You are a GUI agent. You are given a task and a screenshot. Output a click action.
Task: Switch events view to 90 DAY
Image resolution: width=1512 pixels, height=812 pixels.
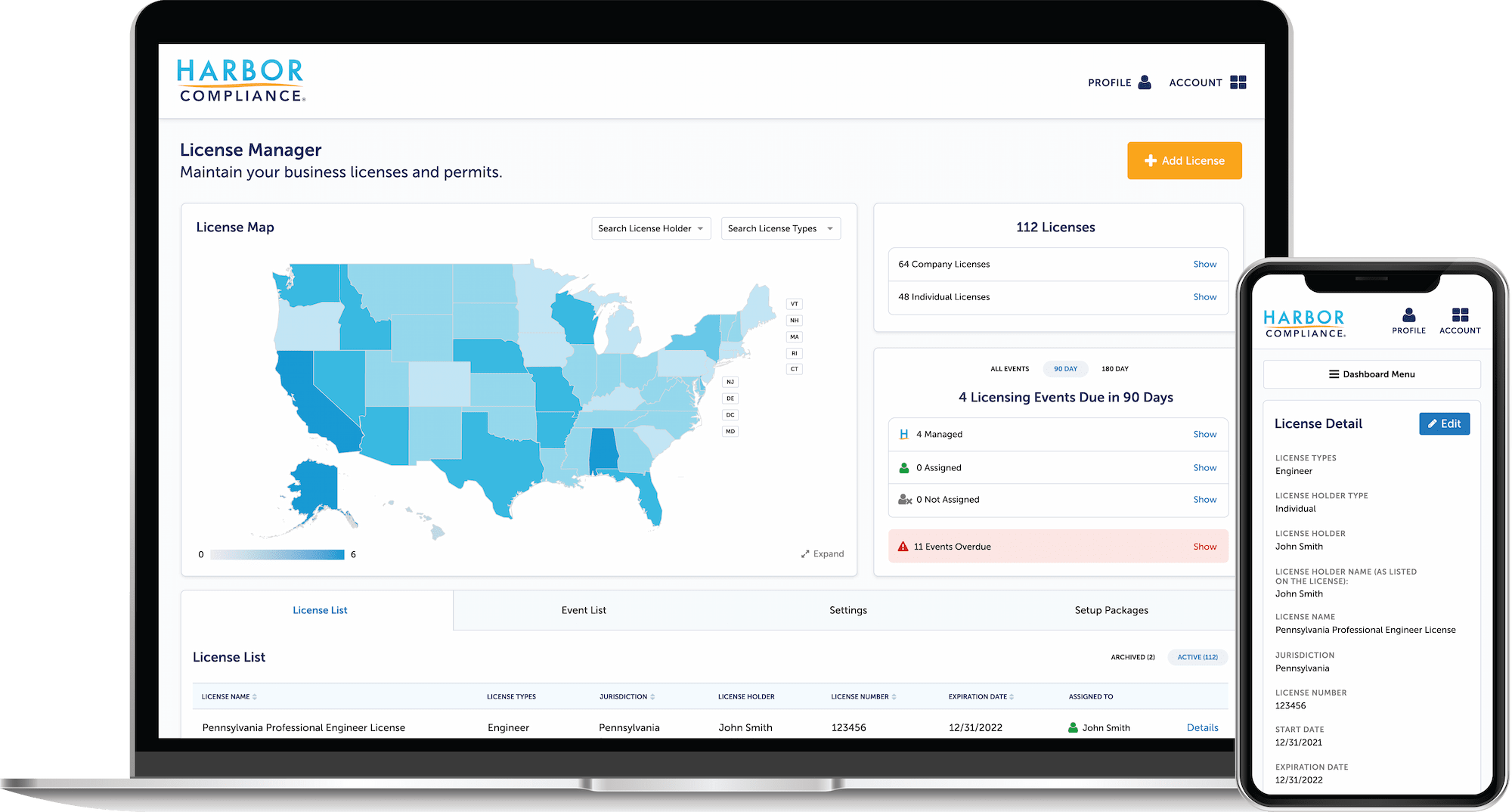(x=1065, y=368)
